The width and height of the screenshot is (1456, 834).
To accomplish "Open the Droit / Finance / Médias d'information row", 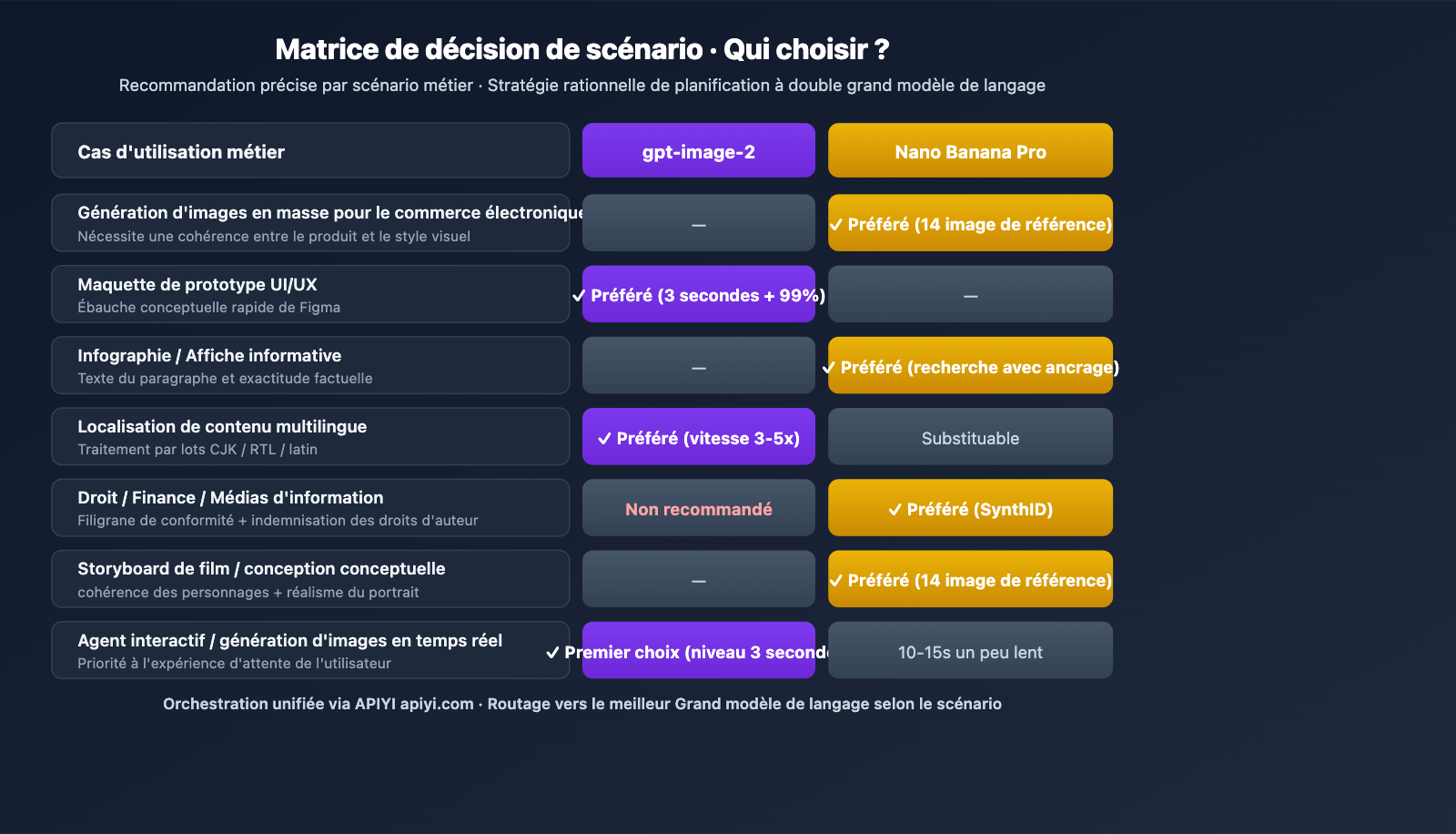I will [310, 508].
